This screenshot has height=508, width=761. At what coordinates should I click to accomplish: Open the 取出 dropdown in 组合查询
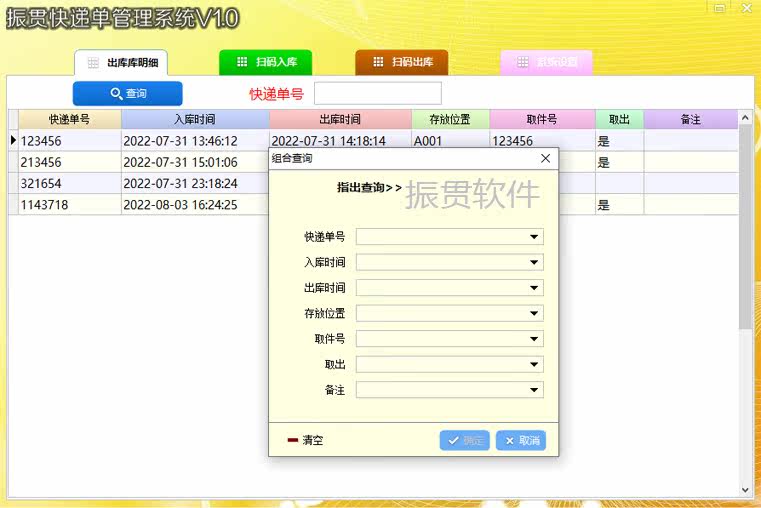click(534, 364)
